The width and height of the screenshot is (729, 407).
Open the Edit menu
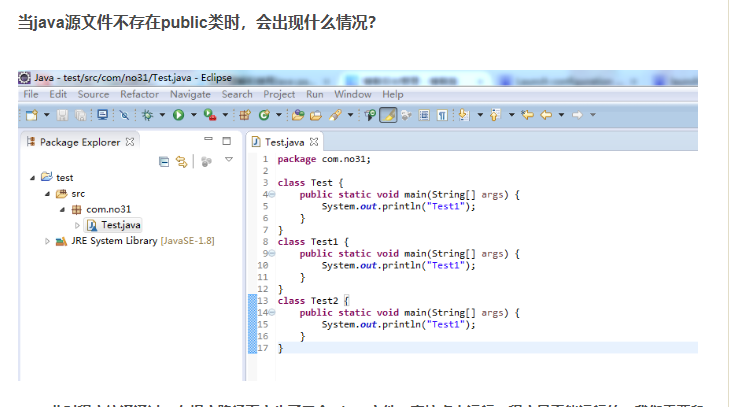click(58, 94)
